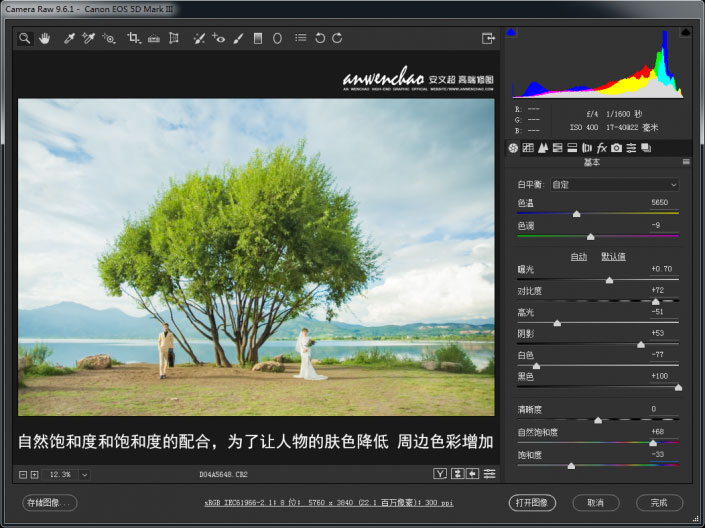Screen dimensions: 705x528
Task: Click the 曝光 value field +0.70
Action: [662, 269]
